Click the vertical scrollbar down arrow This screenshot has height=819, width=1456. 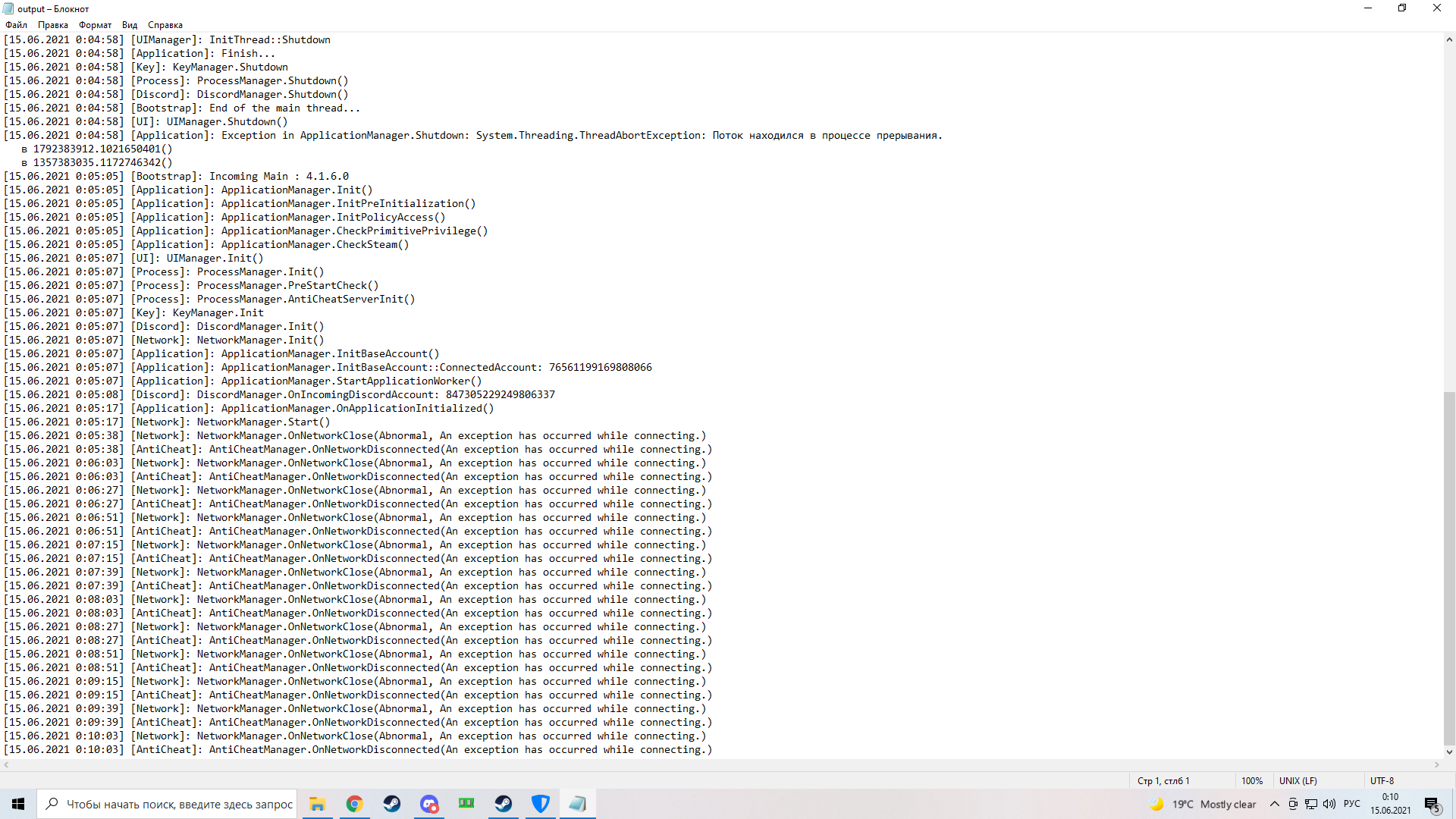coord(1449,752)
